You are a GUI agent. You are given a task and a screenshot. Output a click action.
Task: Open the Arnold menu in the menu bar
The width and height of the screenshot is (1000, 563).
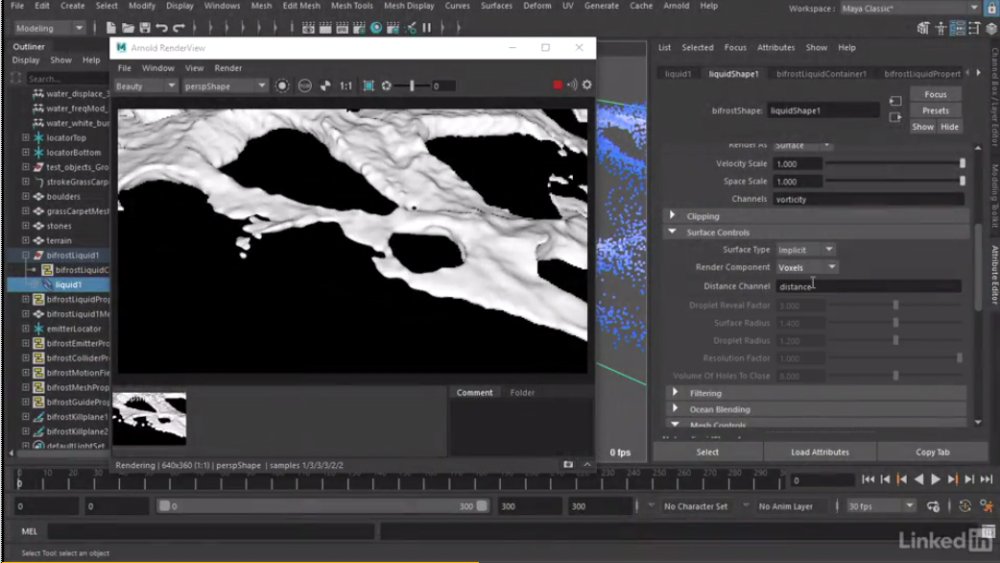[676, 6]
